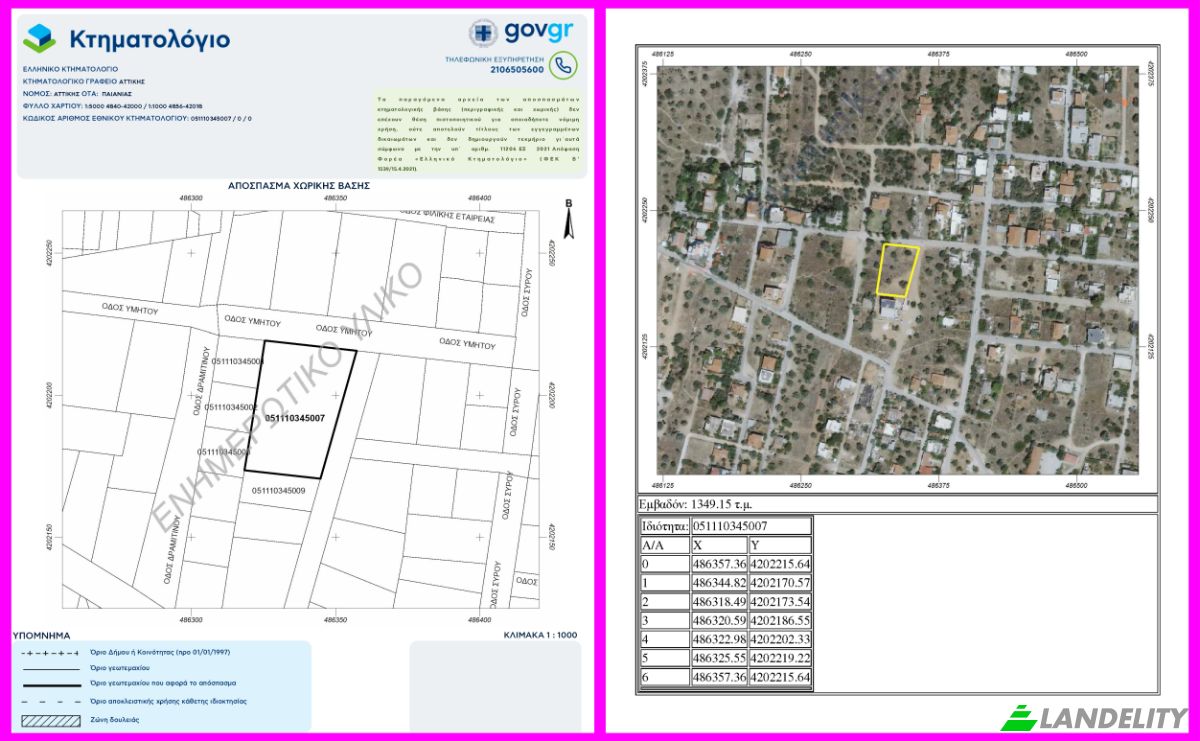Click legend entry Όριο γεωτεμαχίου που αφορά το απόσπασμα

click(x=165, y=685)
